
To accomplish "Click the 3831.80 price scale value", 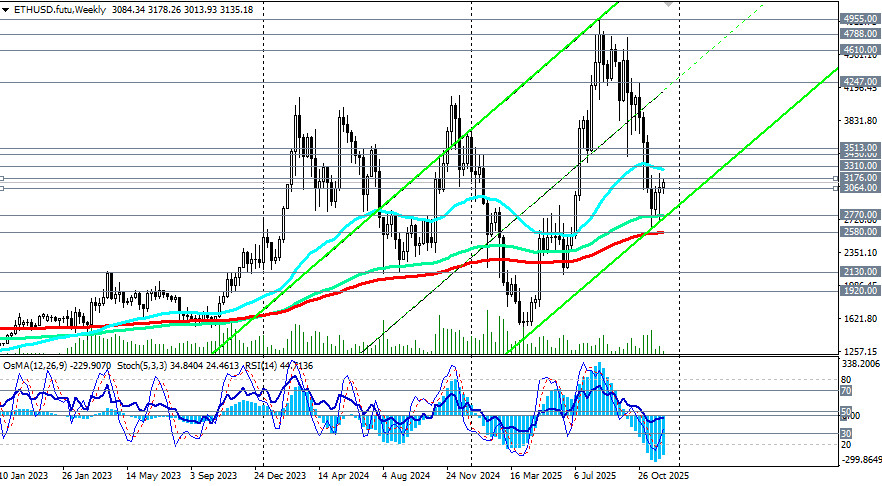I will coord(860,120).
